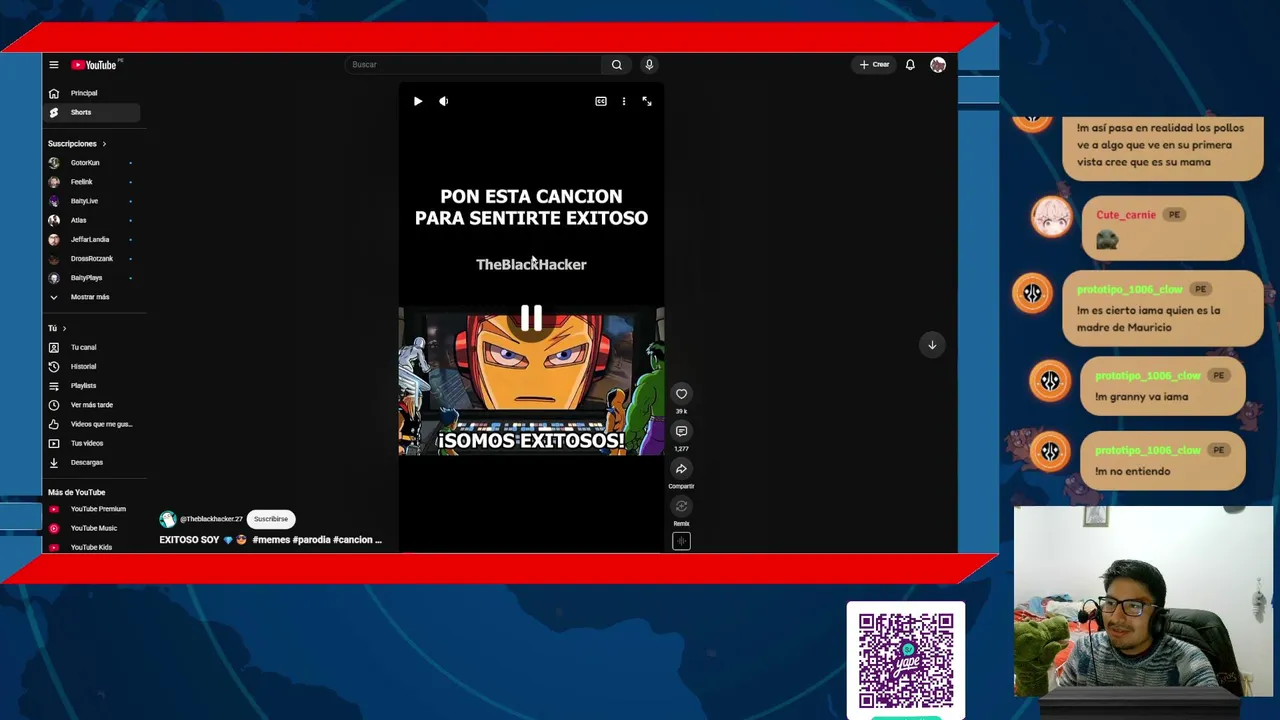Expand the Tú section chevron

(65, 328)
